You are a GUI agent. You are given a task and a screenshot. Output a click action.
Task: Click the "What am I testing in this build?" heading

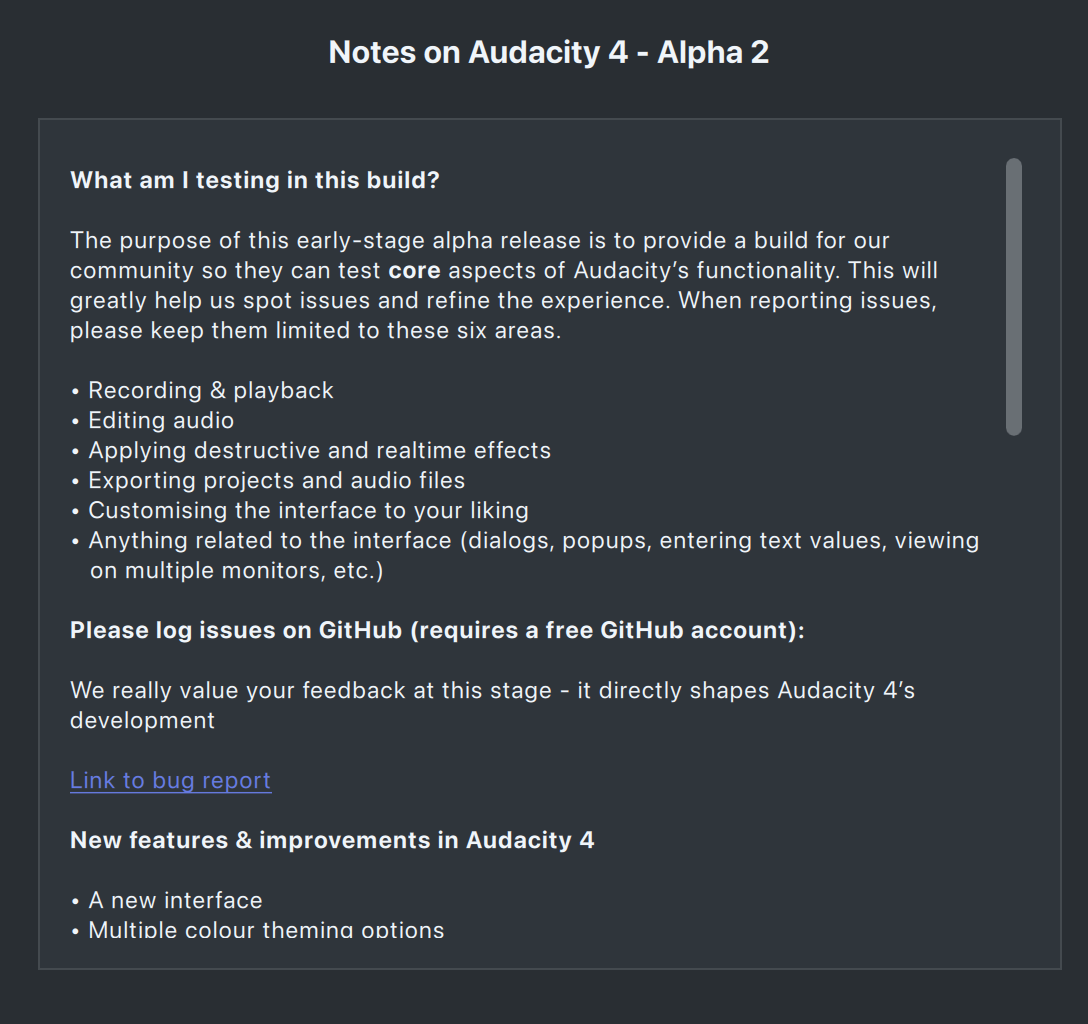point(255,181)
